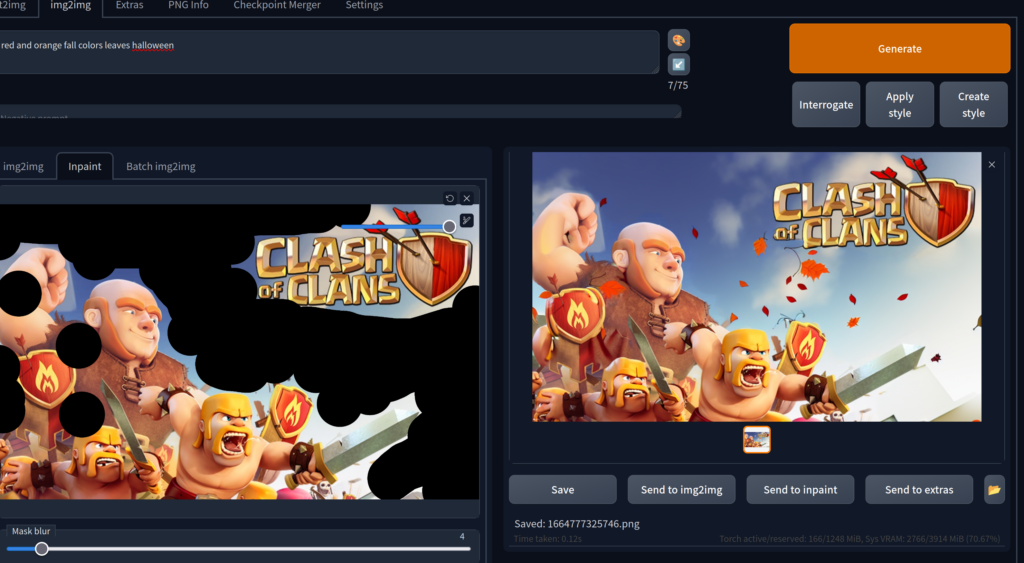Click the 'Saved: 1664777325746.png' status text

(577, 524)
